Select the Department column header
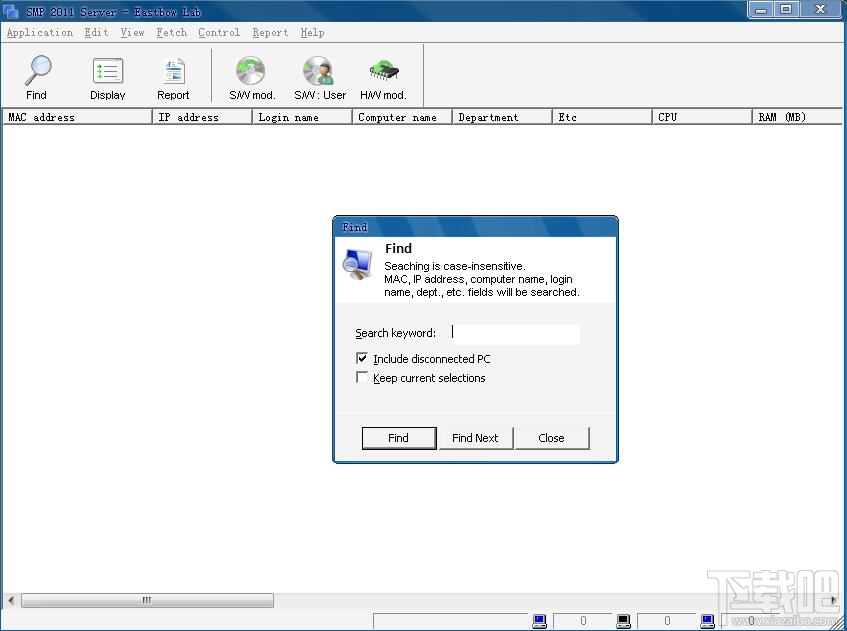Screen dimensions: 847x631 500,116
